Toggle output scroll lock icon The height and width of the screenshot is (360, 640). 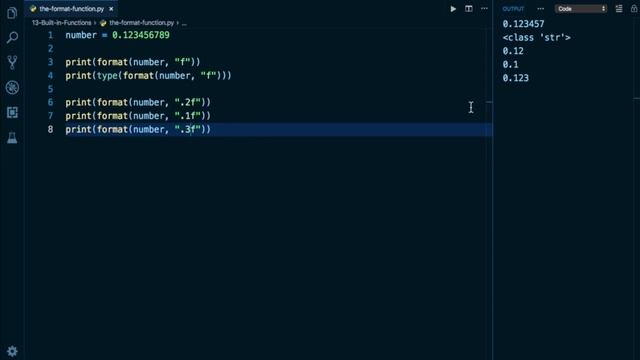tap(634, 9)
